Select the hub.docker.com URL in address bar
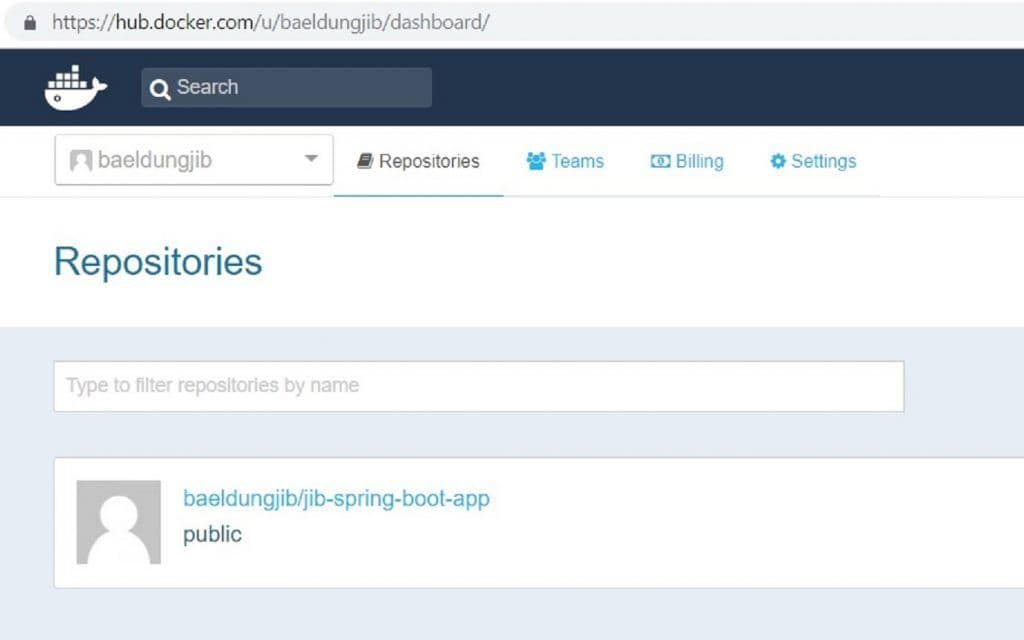Image resolution: width=1024 pixels, height=640 pixels. [x=270, y=22]
